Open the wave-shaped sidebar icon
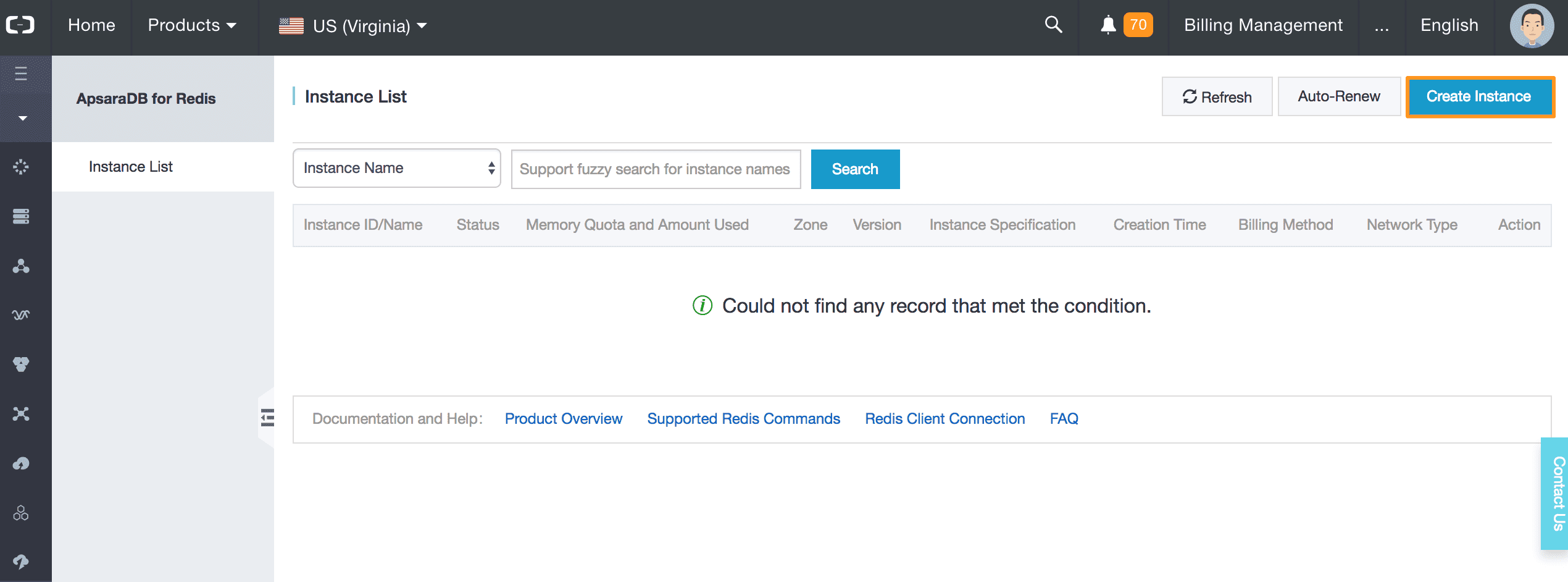The height and width of the screenshot is (582, 1568). 21,315
